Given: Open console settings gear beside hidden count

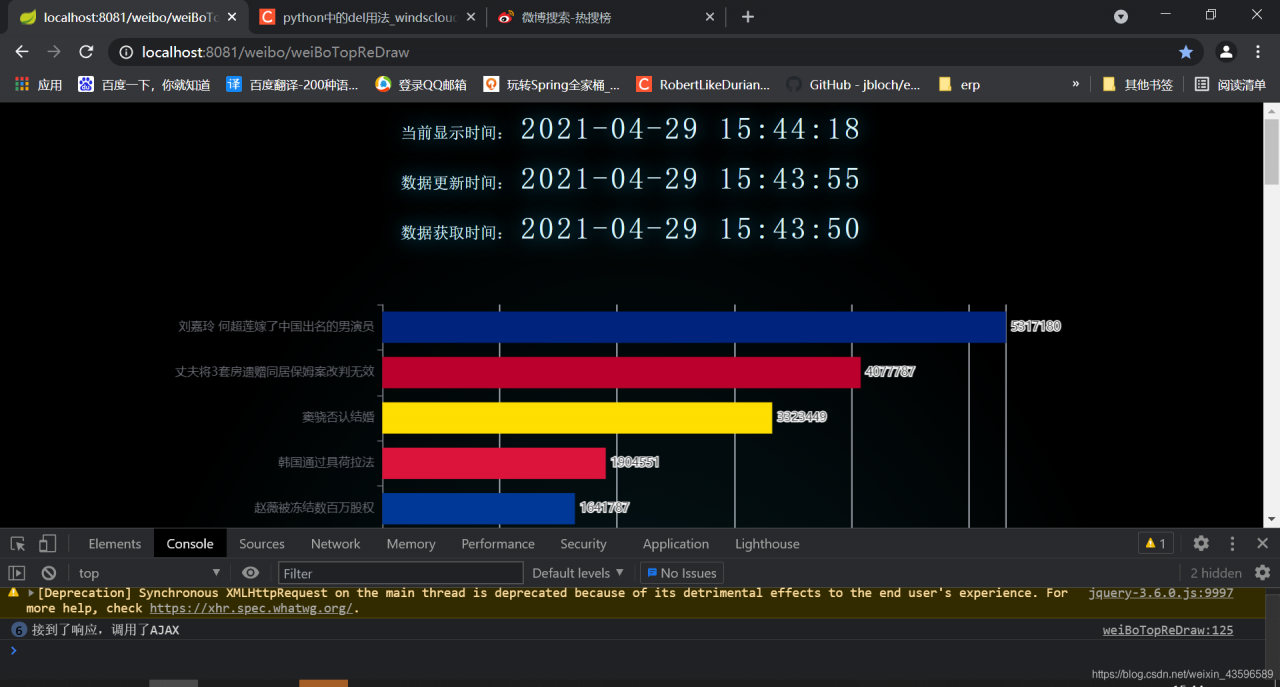Looking at the screenshot, I should (x=1262, y=573).
